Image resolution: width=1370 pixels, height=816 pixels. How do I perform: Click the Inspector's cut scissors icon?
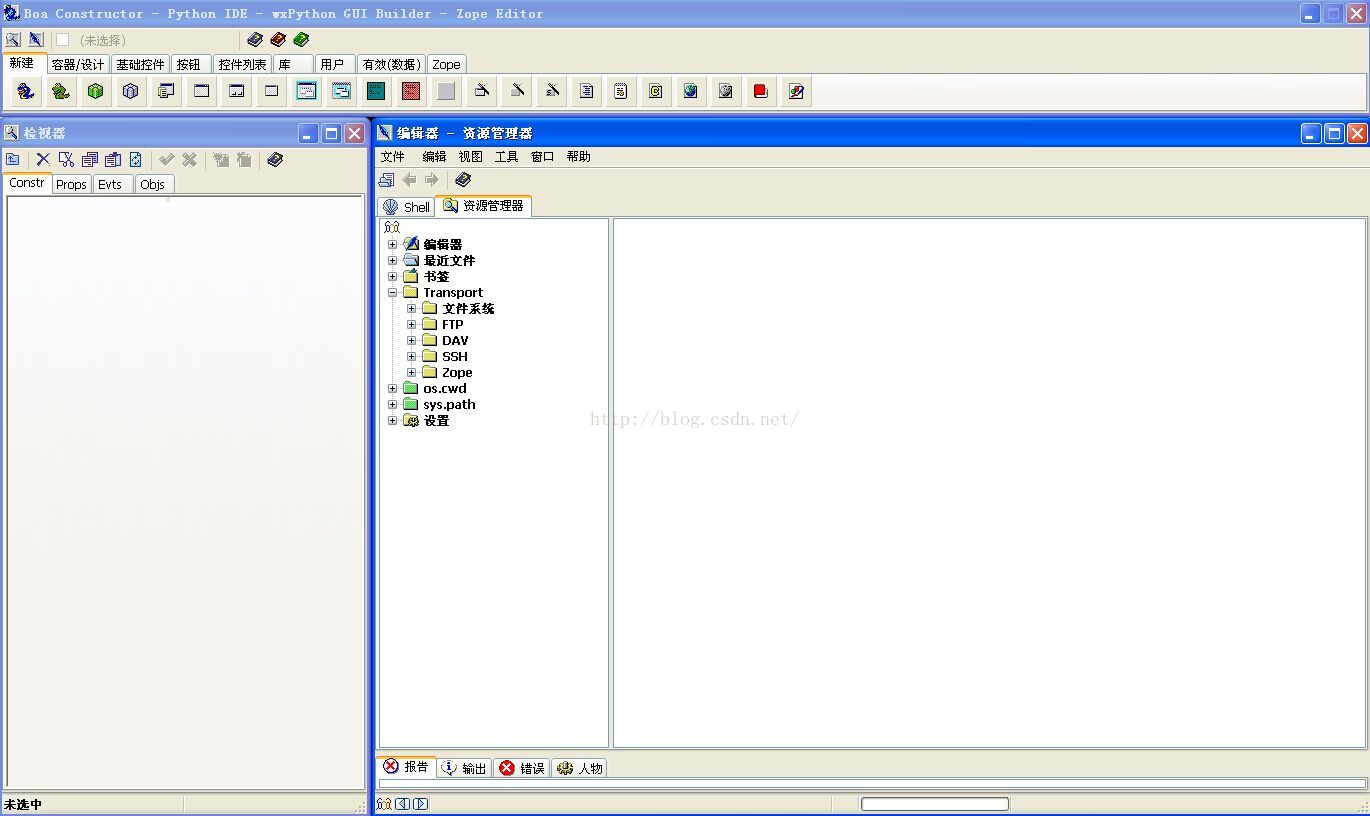(x=66, y=159)
